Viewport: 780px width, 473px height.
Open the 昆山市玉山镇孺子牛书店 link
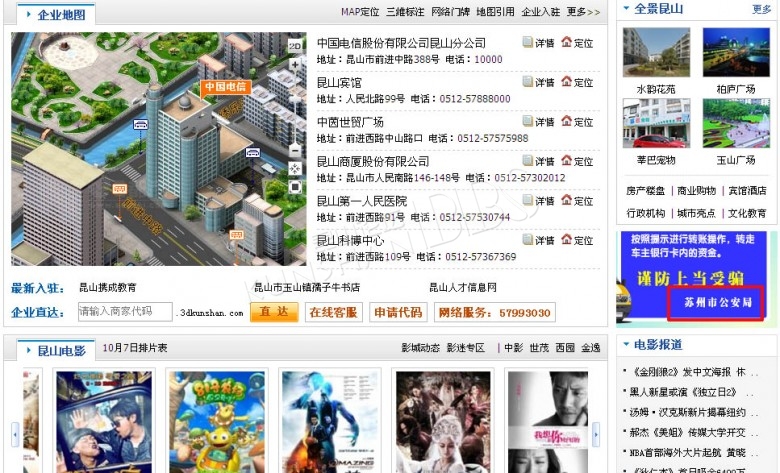click(x=307, y=287)
